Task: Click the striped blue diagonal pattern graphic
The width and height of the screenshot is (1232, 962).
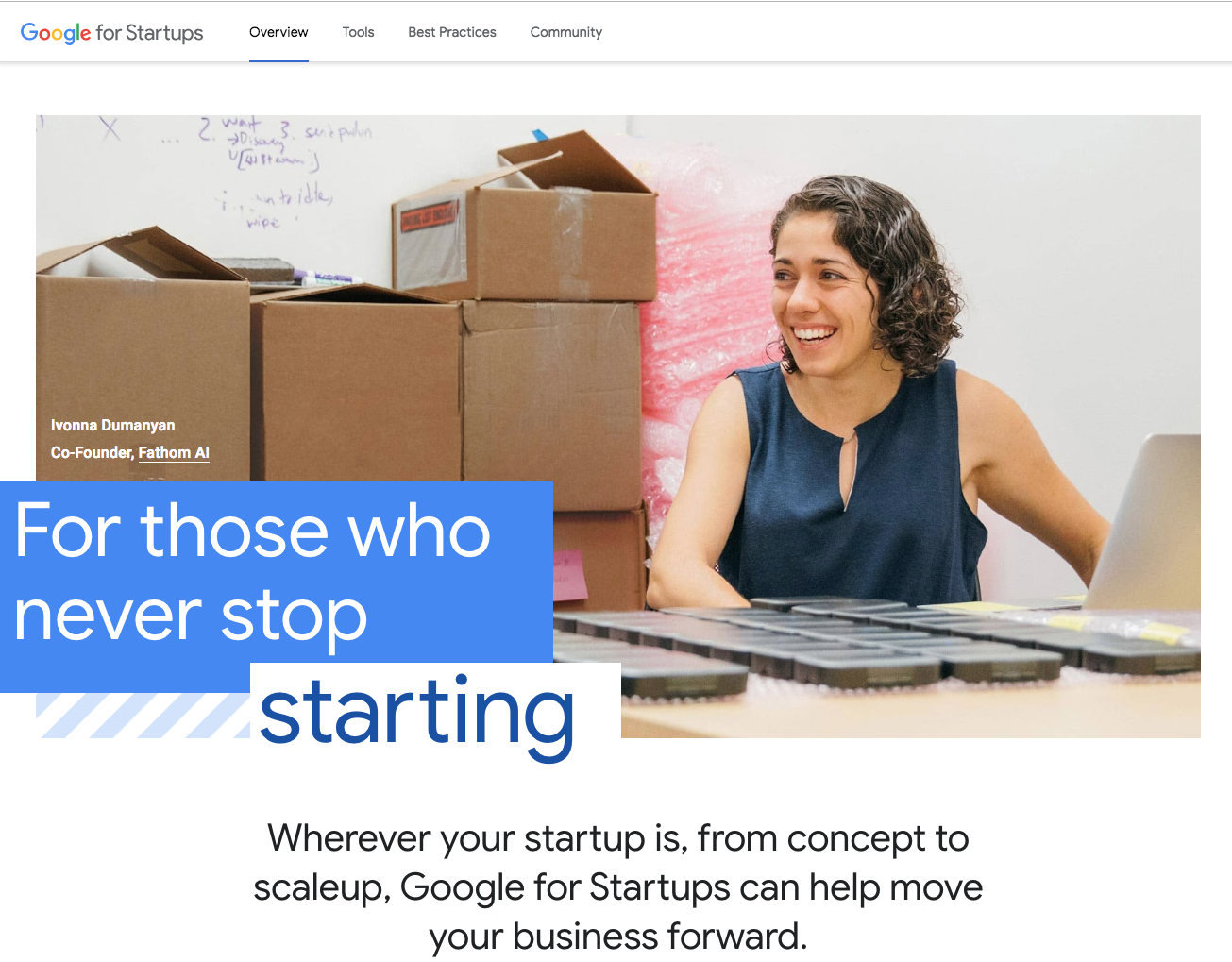Action: [x=143, y=716]
